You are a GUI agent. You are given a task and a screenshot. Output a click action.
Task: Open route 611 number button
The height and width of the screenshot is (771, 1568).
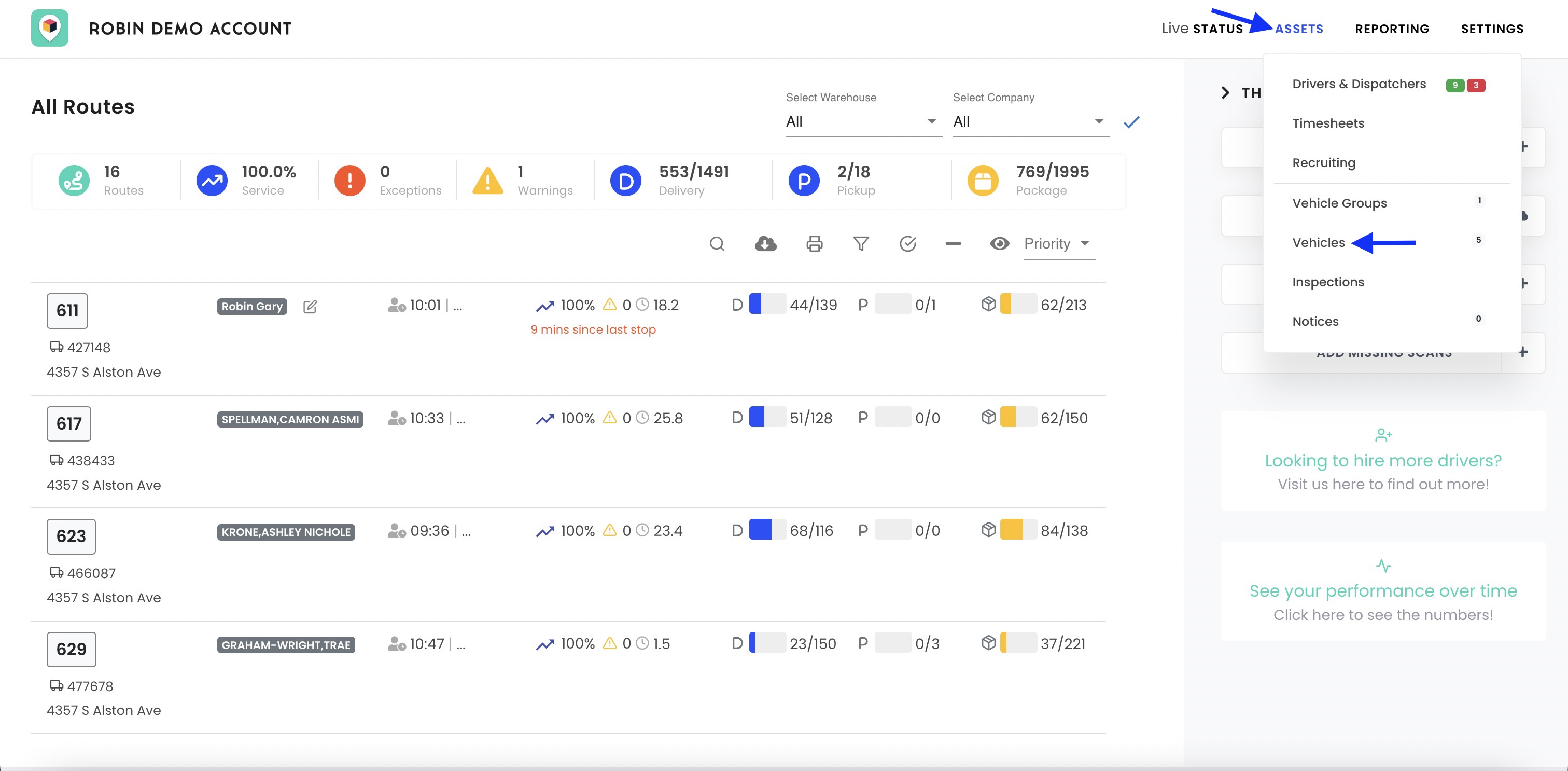tap(67, 311)
